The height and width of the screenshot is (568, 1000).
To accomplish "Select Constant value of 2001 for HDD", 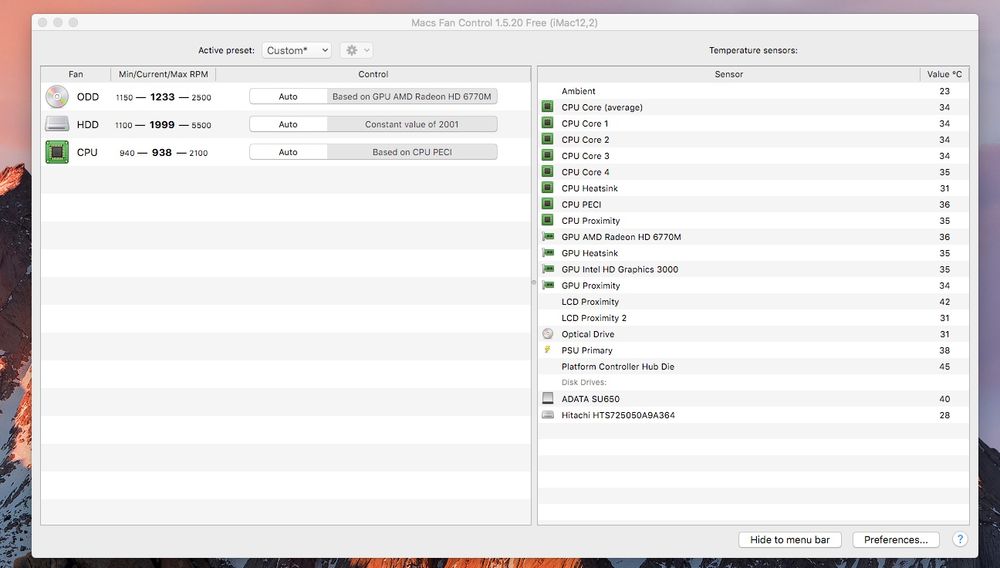I will tap(412, 124).
